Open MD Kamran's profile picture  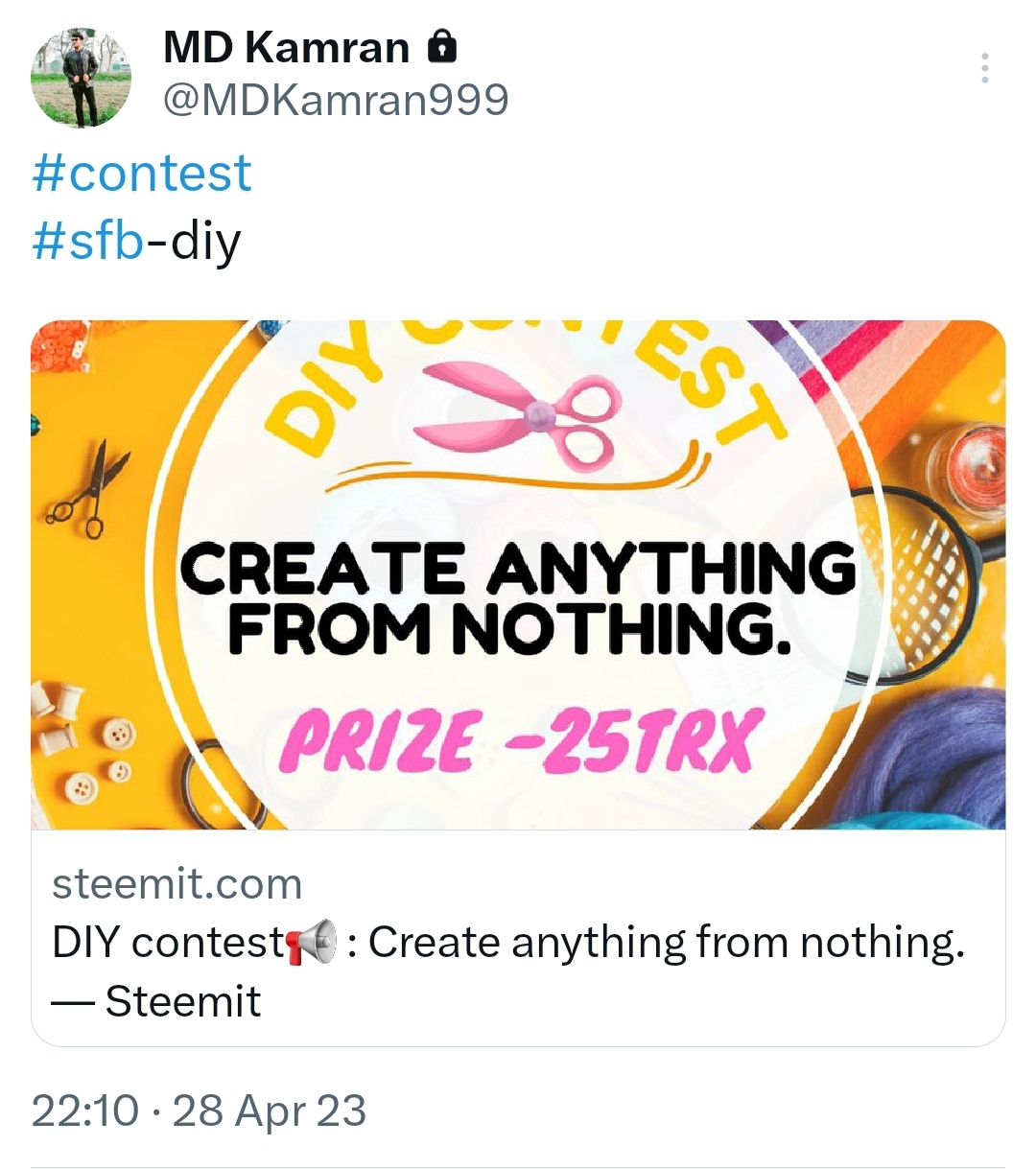[81, 79]
